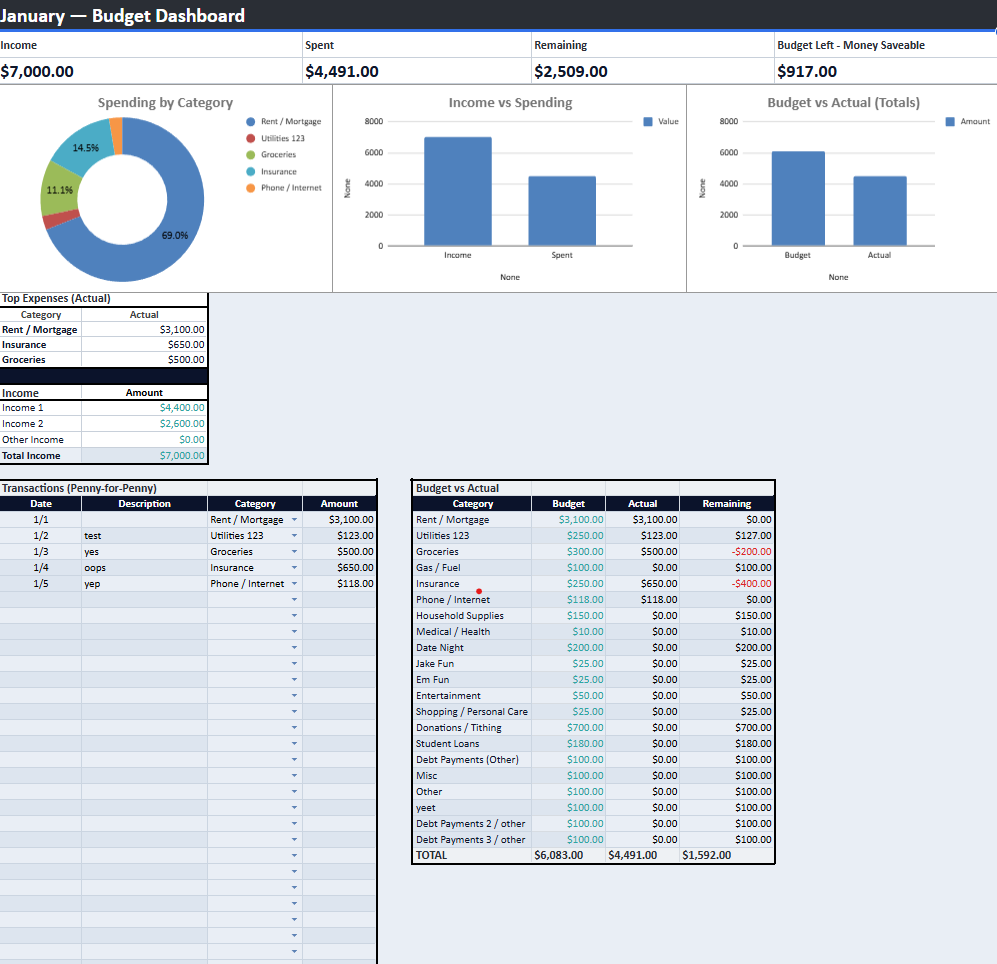Viewport: 997px width, 964px height.
Task: Select the $917.00 Money Saveable cell
Action: click(886, 71)
